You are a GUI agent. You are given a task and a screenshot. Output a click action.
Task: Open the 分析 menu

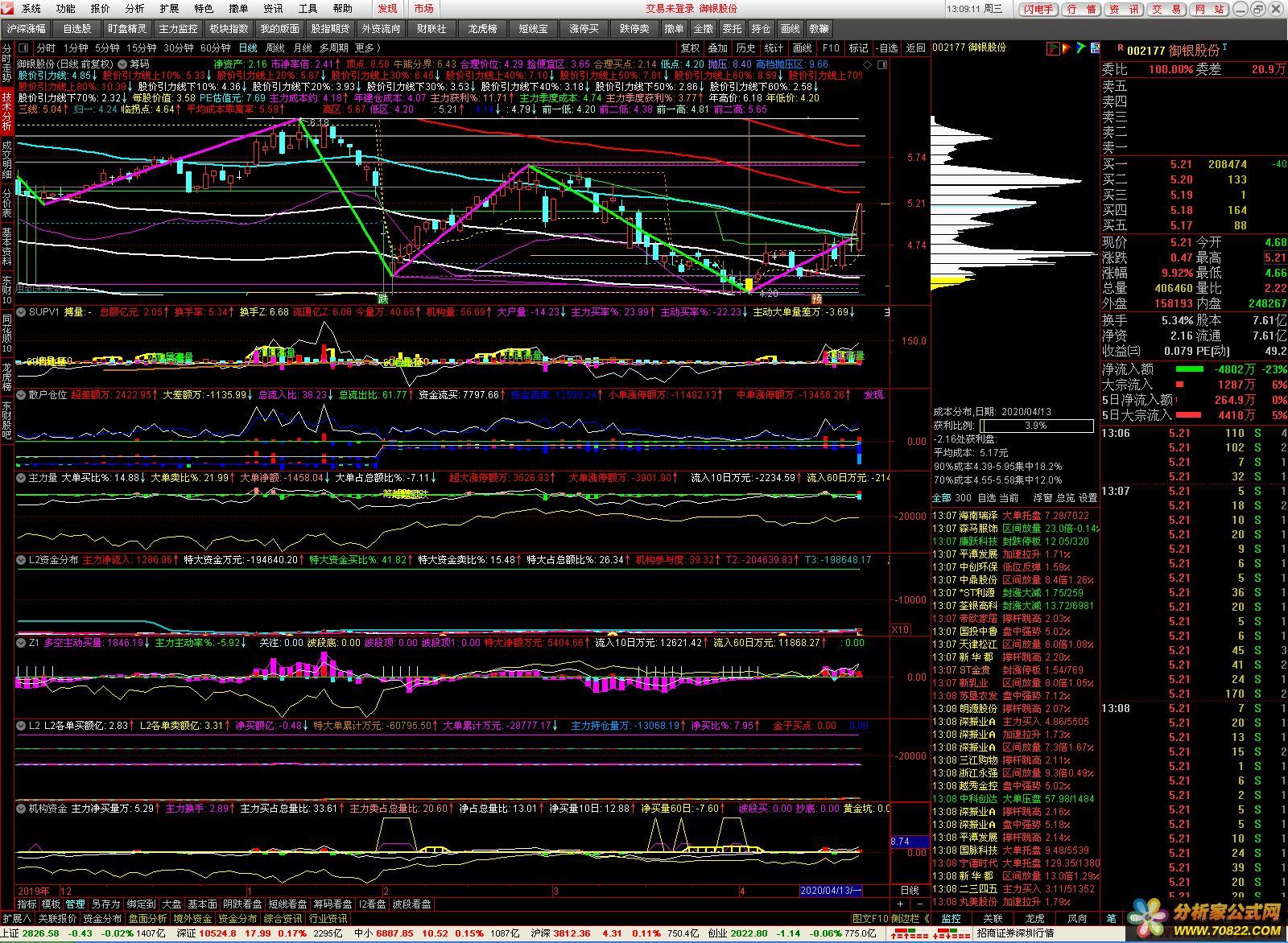click(x=135, y=8)
